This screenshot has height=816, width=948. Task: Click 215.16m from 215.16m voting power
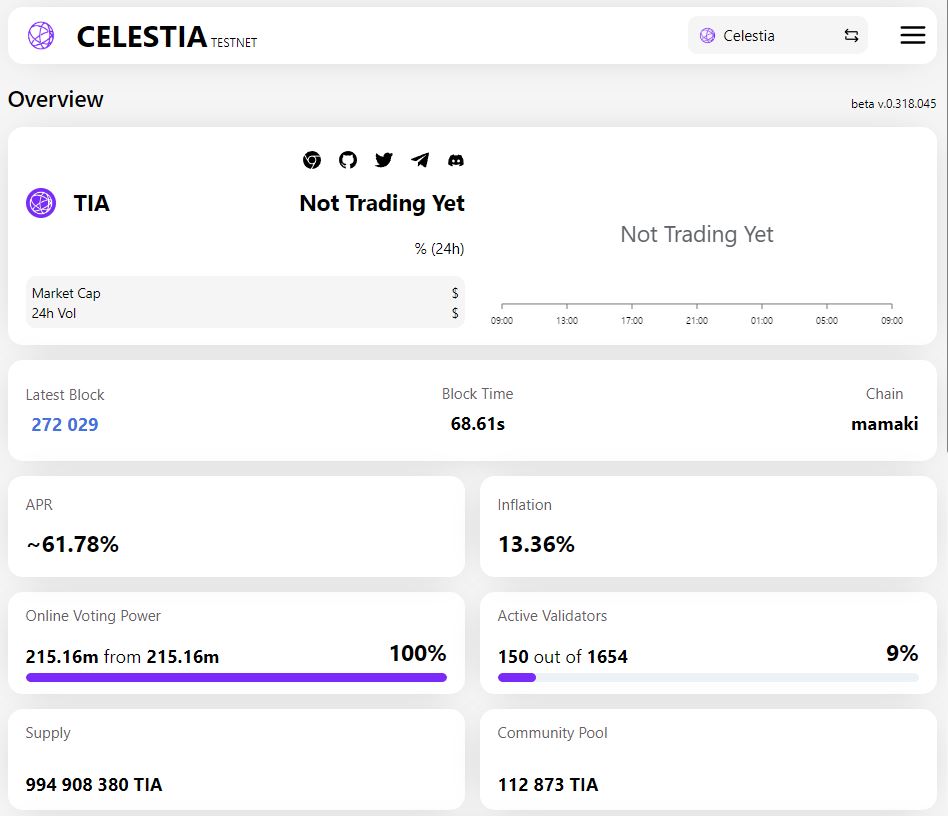(x=122, y=656)
